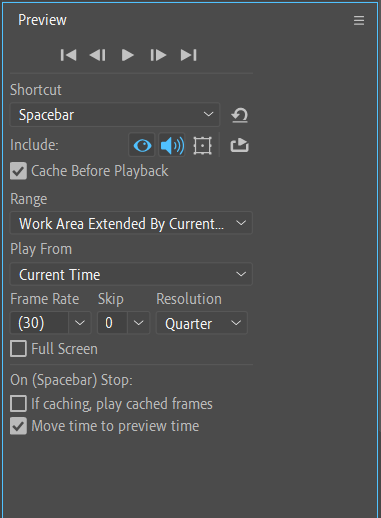Screen dimensions: 381x518
Task: Jump to last frame button
Action: click(x=188, y=55)
